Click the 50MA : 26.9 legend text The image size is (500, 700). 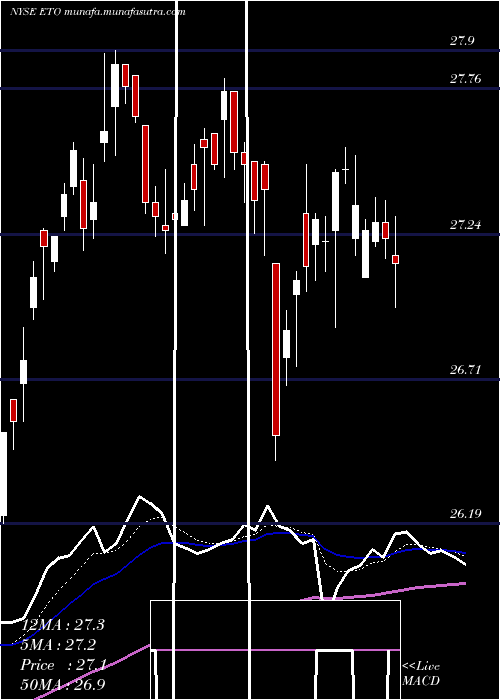pos(63,685)
